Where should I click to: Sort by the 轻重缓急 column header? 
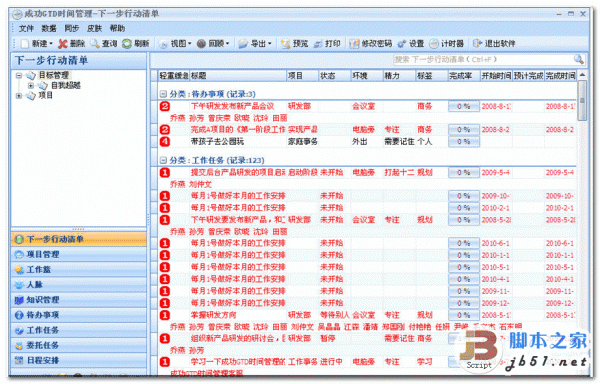pos(174,76)
